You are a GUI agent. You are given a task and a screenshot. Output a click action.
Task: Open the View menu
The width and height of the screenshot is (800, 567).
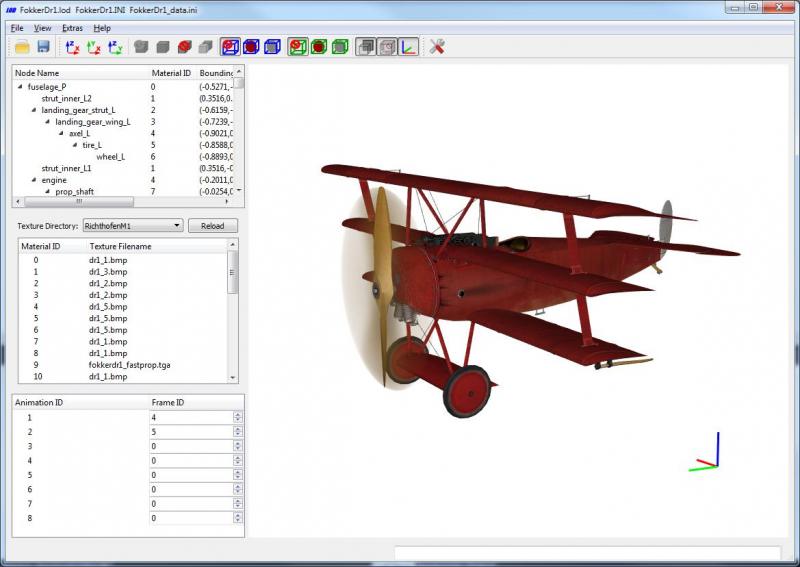42,28
